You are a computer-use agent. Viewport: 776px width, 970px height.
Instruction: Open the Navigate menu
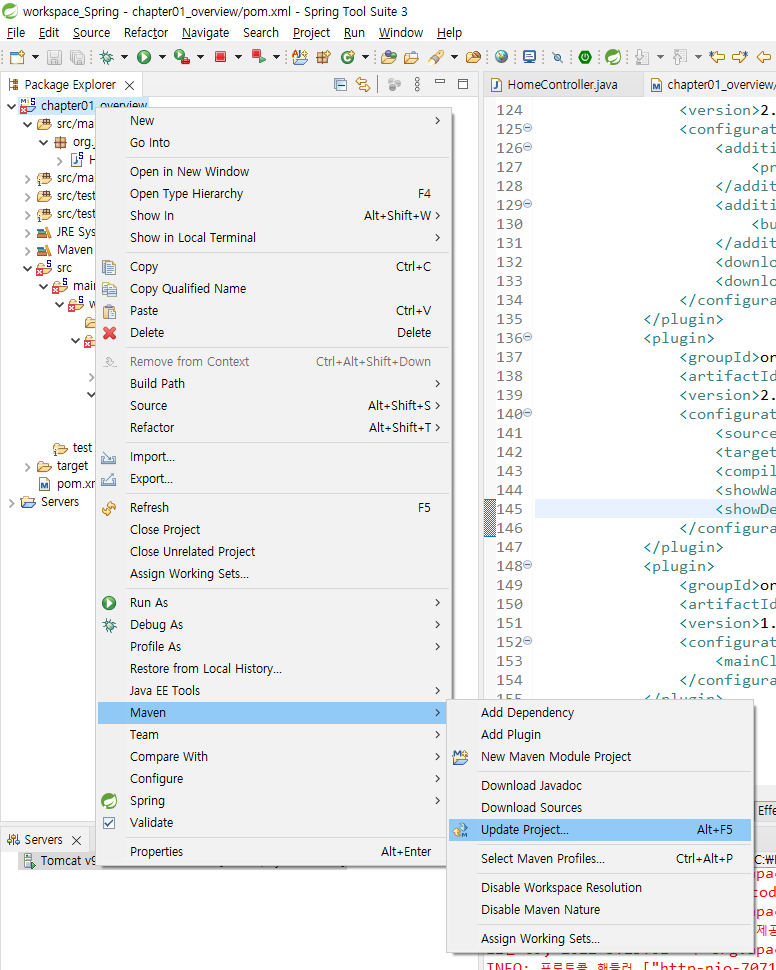point(205,33)
